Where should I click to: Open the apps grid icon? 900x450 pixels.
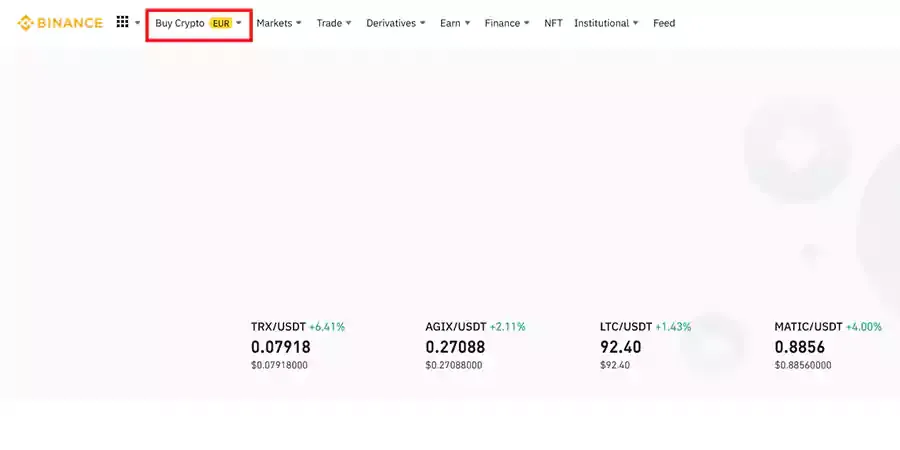coord(122,22)
